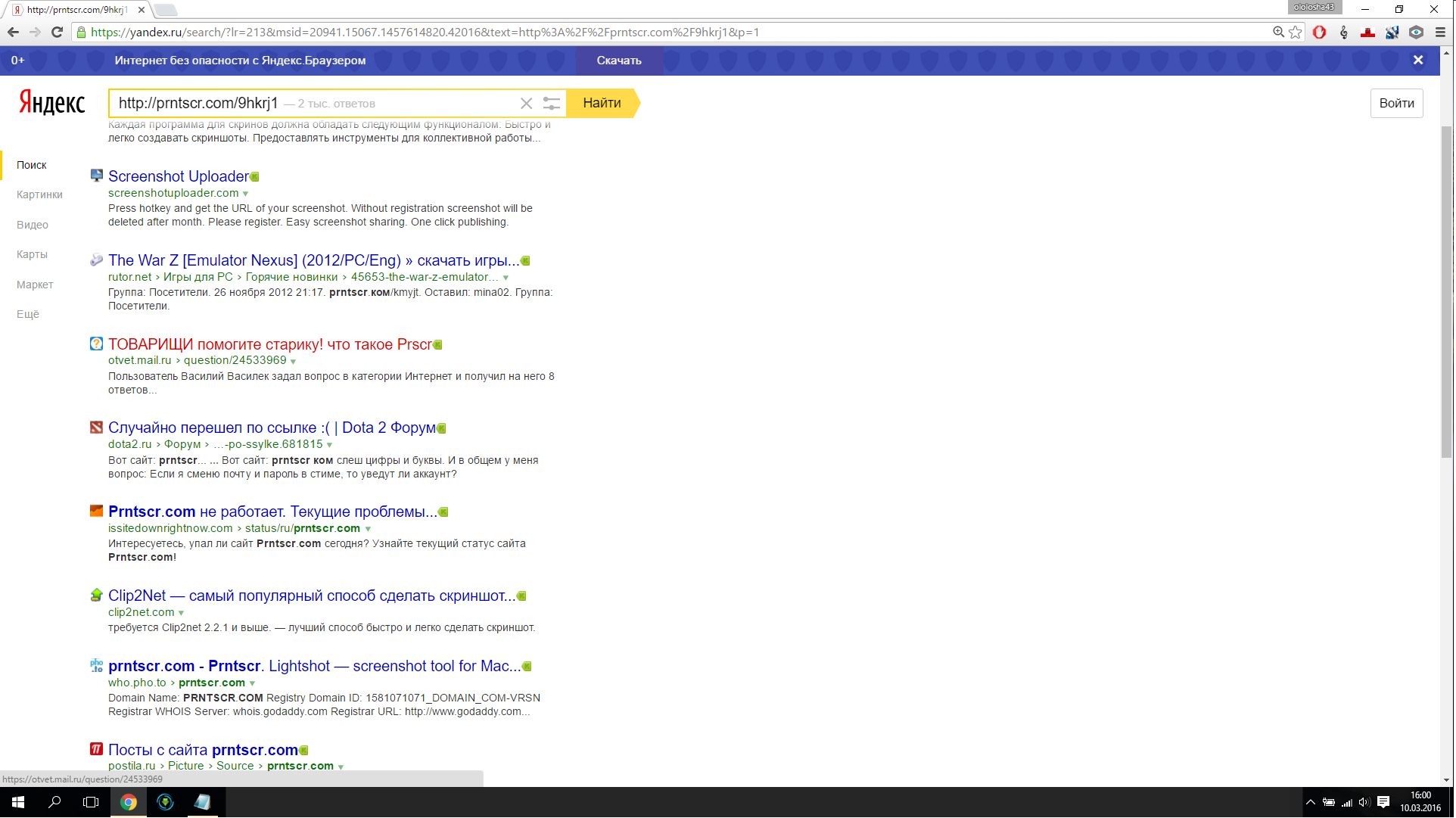Open Chrome from the Windows taskbar
Image resolution: width=1456 pixels, height=818 pixels.
[129, 802]
